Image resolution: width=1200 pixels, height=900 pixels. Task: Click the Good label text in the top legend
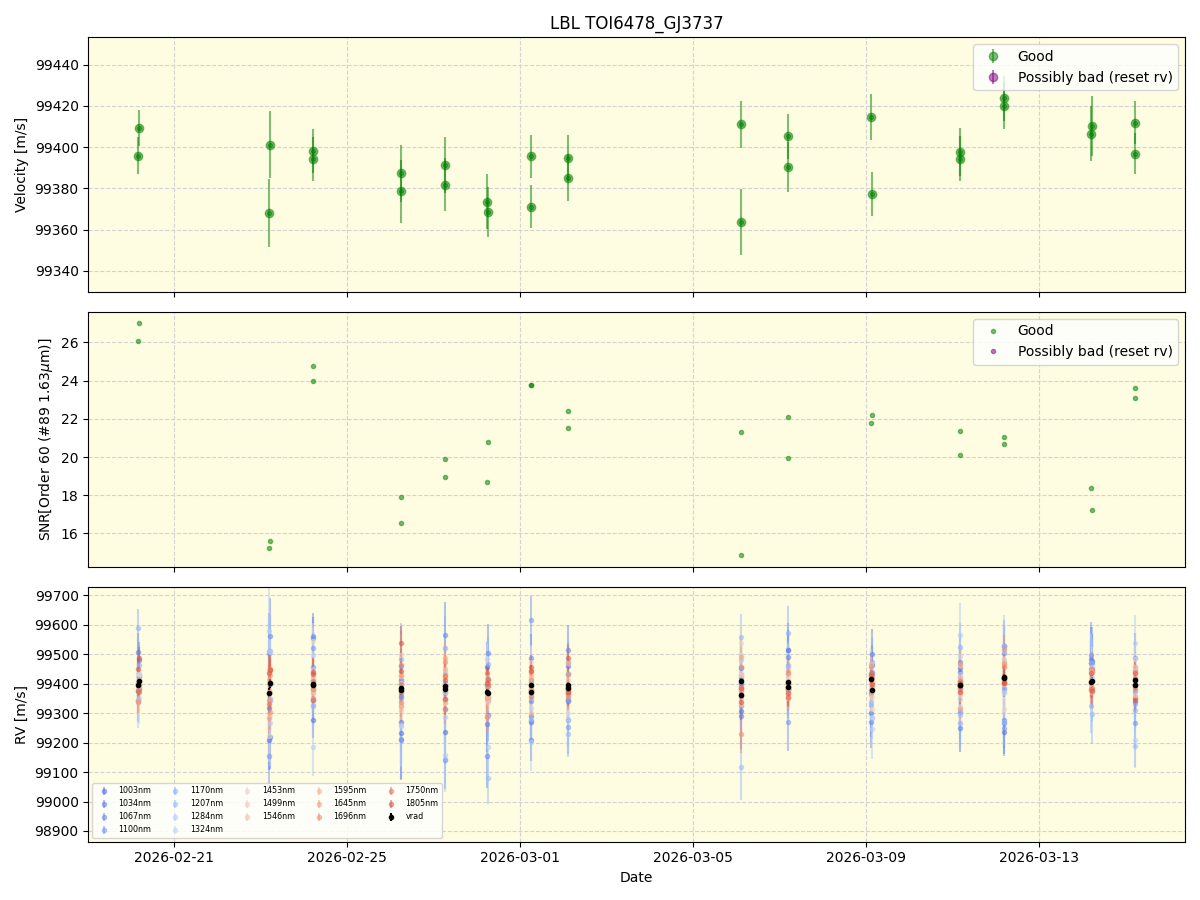[x=1037, y=56]
